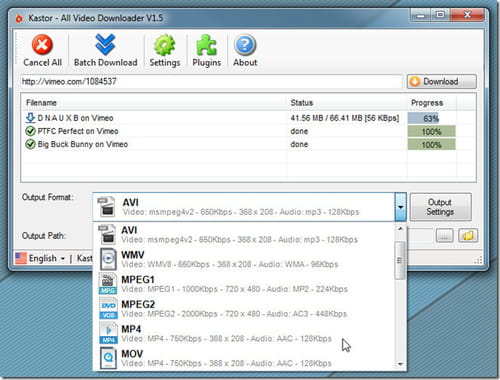Open Batch Download from the toolbar
This screenshot has height=380, width=500.
[x=105, y=51]
